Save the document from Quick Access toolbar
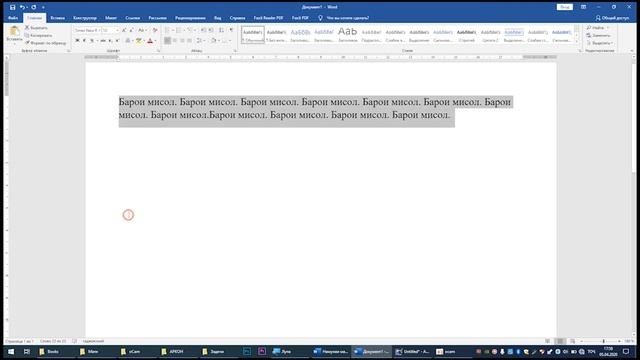 [x=13, y=7]
